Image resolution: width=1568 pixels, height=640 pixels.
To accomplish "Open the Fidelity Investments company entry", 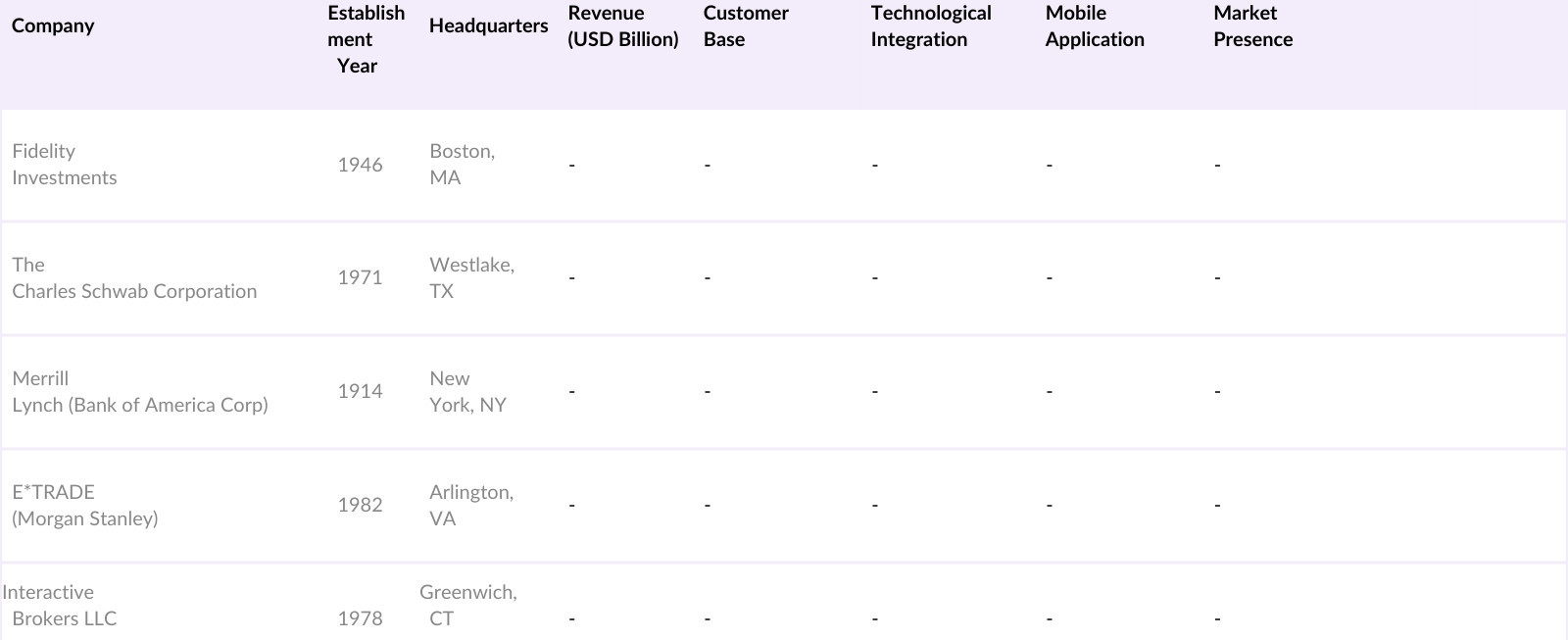I will tap(64, 165).
